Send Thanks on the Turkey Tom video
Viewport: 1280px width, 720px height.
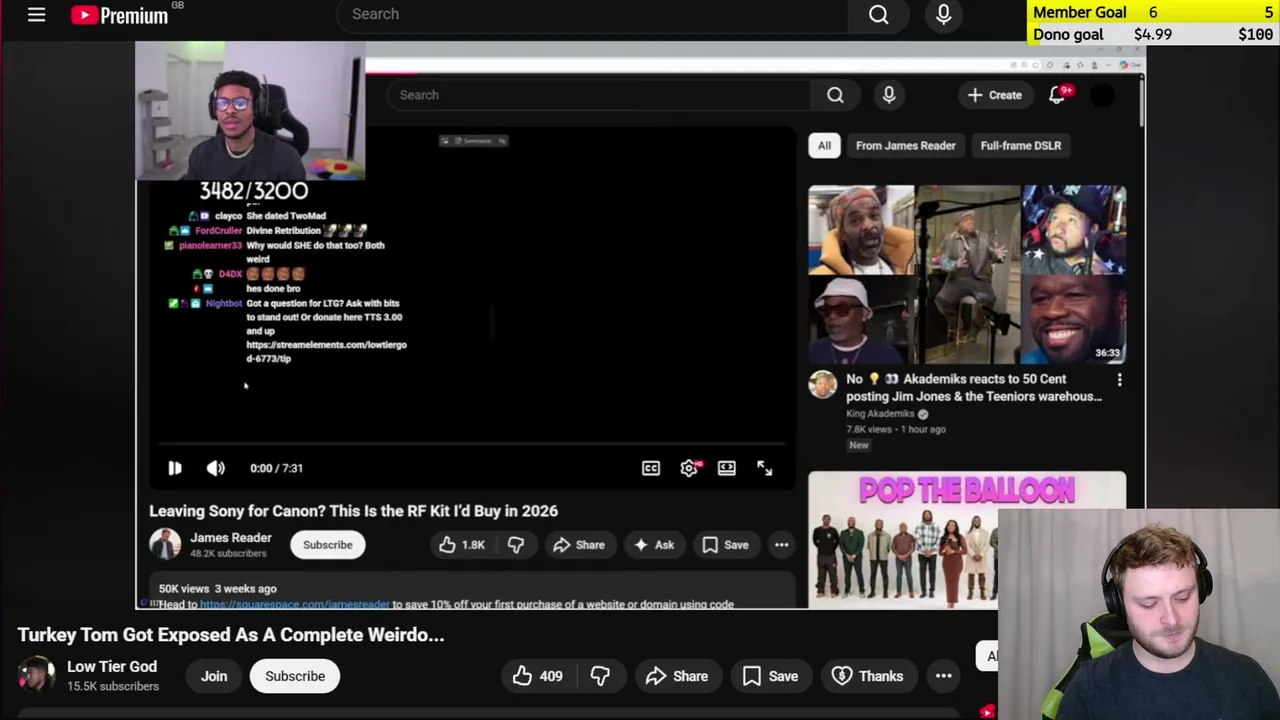(868, 676)
